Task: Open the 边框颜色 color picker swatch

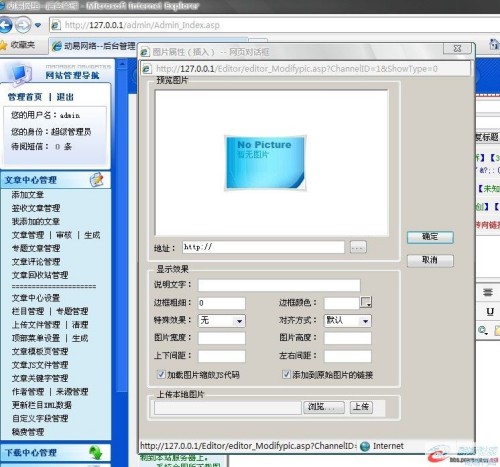Action: (x=366, y=302)
